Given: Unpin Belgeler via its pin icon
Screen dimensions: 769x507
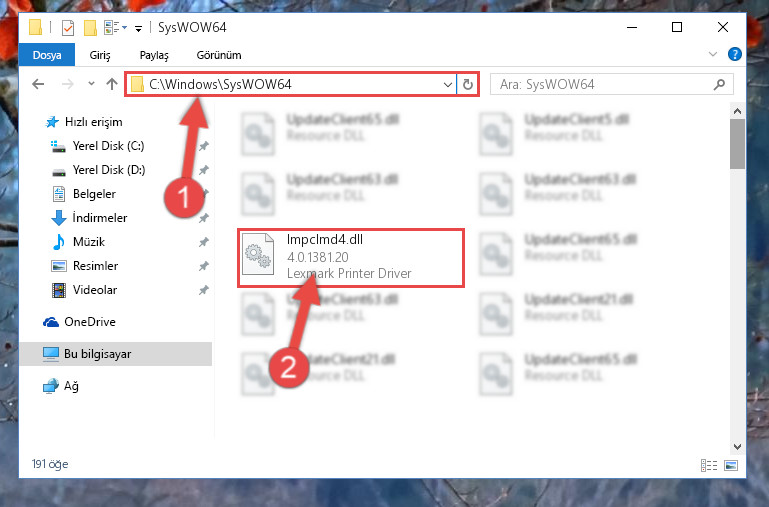Looking at the screenshot, I should 205,194.
